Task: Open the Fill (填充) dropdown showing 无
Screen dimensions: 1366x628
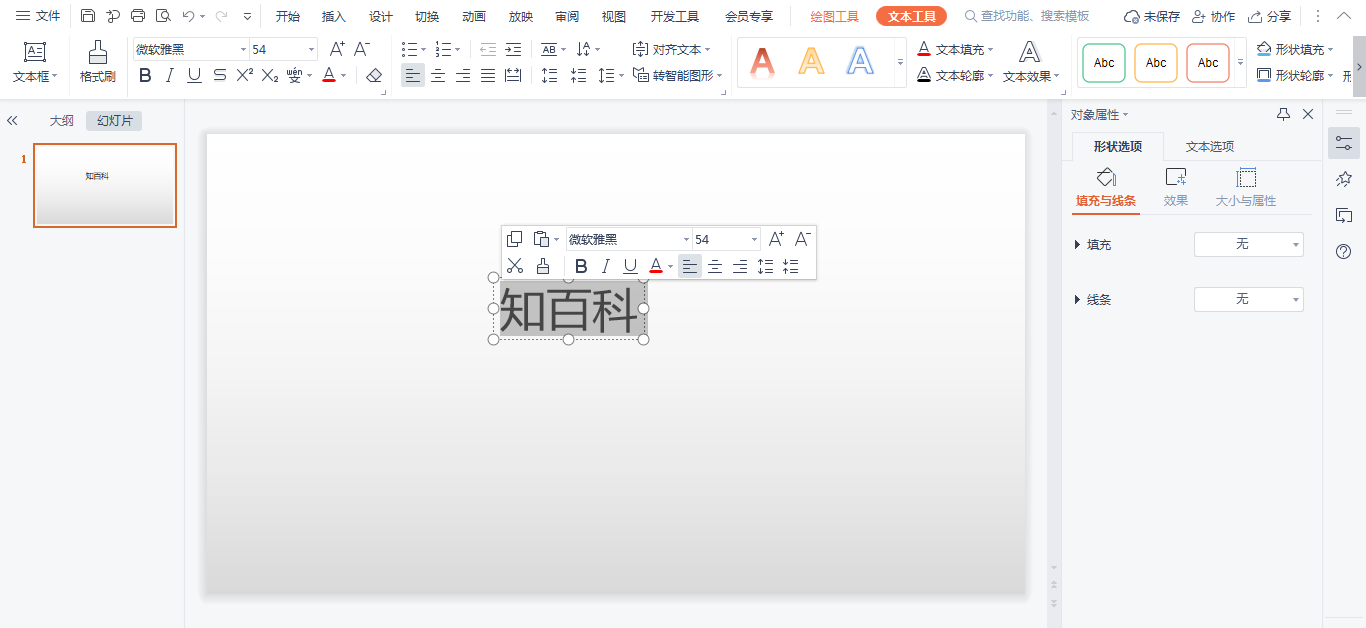Action: pos(1248,244)
